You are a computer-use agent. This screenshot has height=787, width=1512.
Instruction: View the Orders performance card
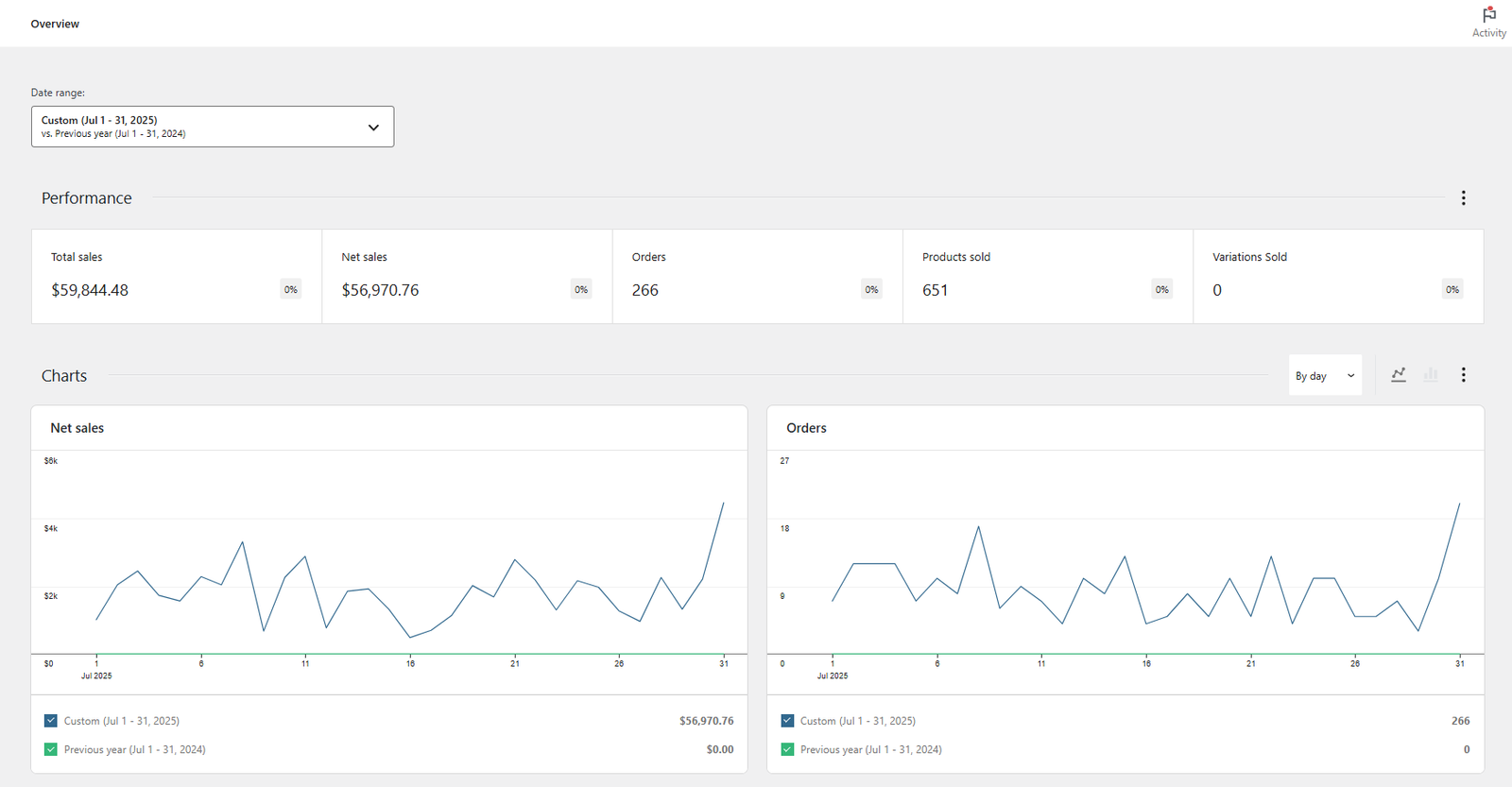click(757, 276)
